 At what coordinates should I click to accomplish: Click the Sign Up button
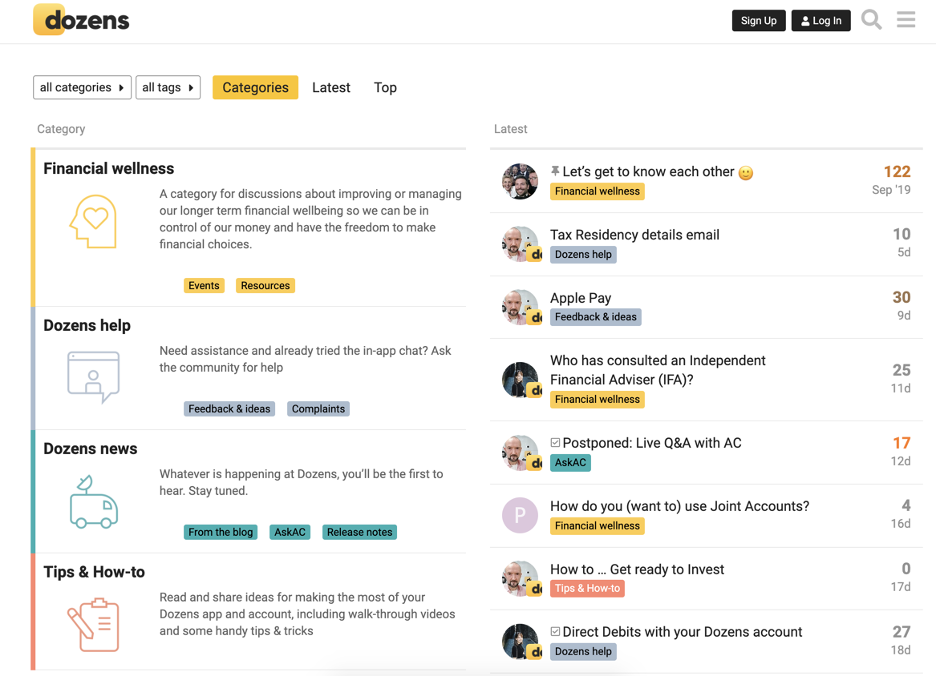(x=759, y=20)
